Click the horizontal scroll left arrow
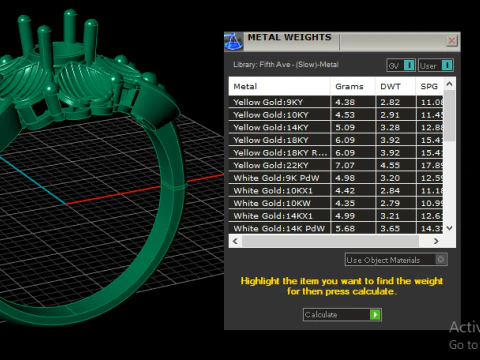 click(235, 241)
